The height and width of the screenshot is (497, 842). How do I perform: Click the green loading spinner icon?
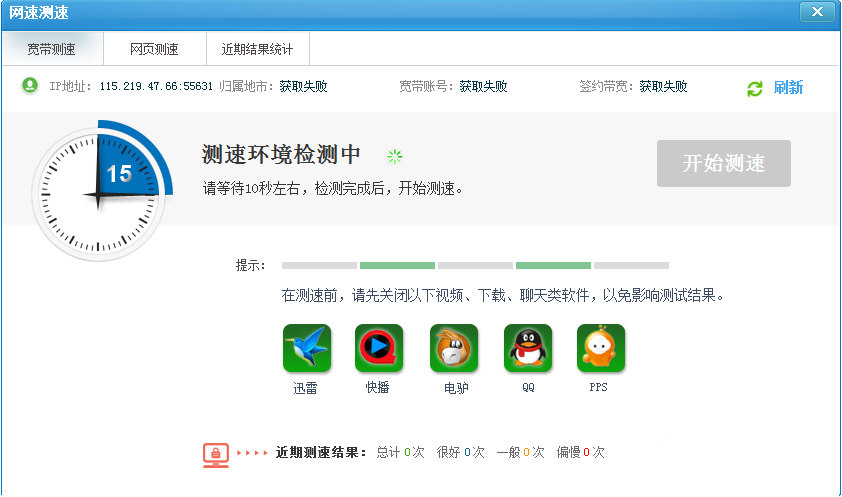(x=395, y=156)
